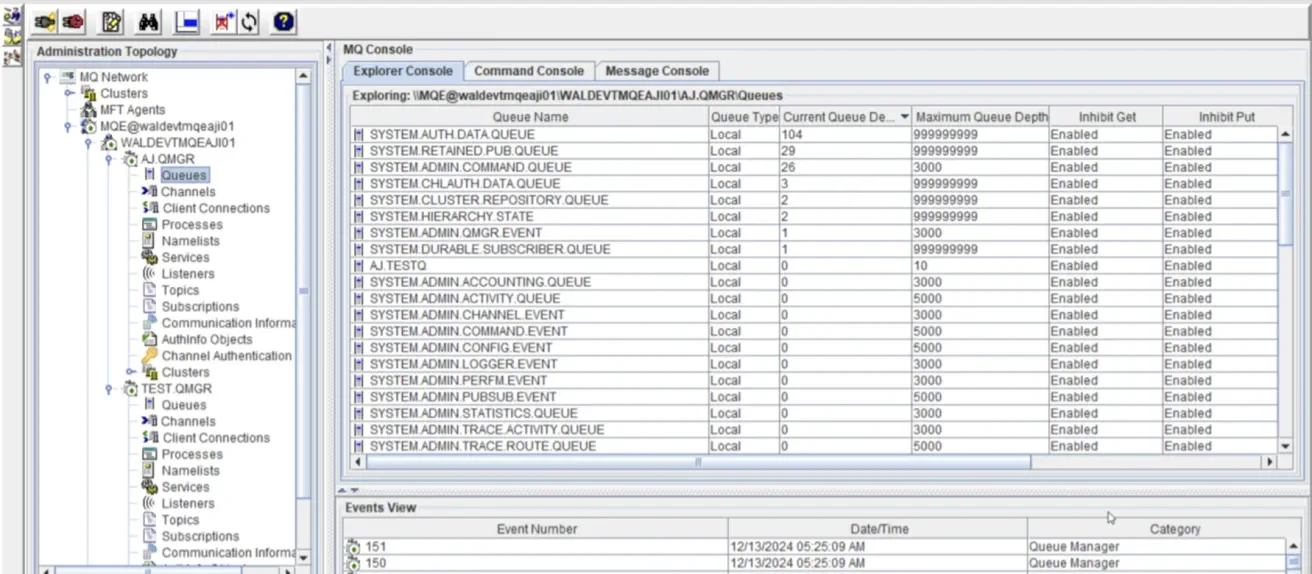Image resolution: width=1312 pixels, height=574 pixels.
Task: Click the top icon in the left sidebar
Action: [12, 15]
